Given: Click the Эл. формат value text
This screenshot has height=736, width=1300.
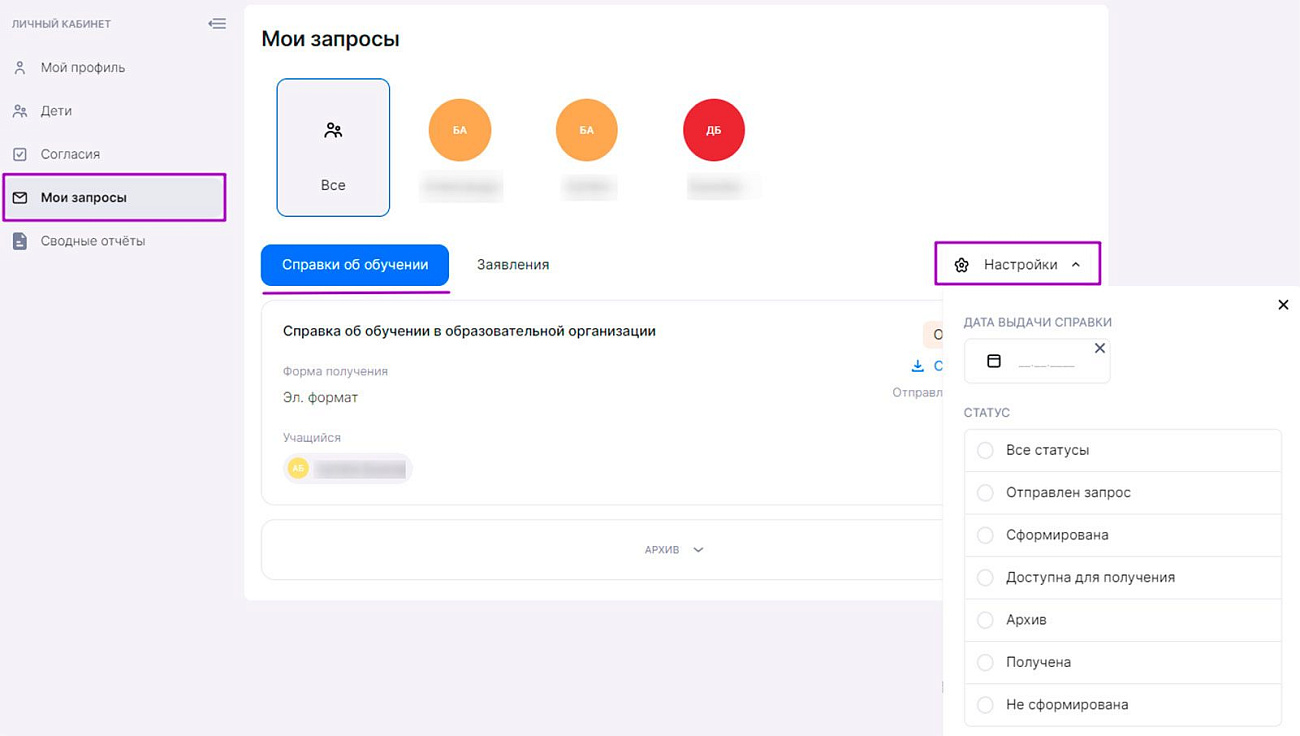Looking at the screenshot, I should pos(320,398).
